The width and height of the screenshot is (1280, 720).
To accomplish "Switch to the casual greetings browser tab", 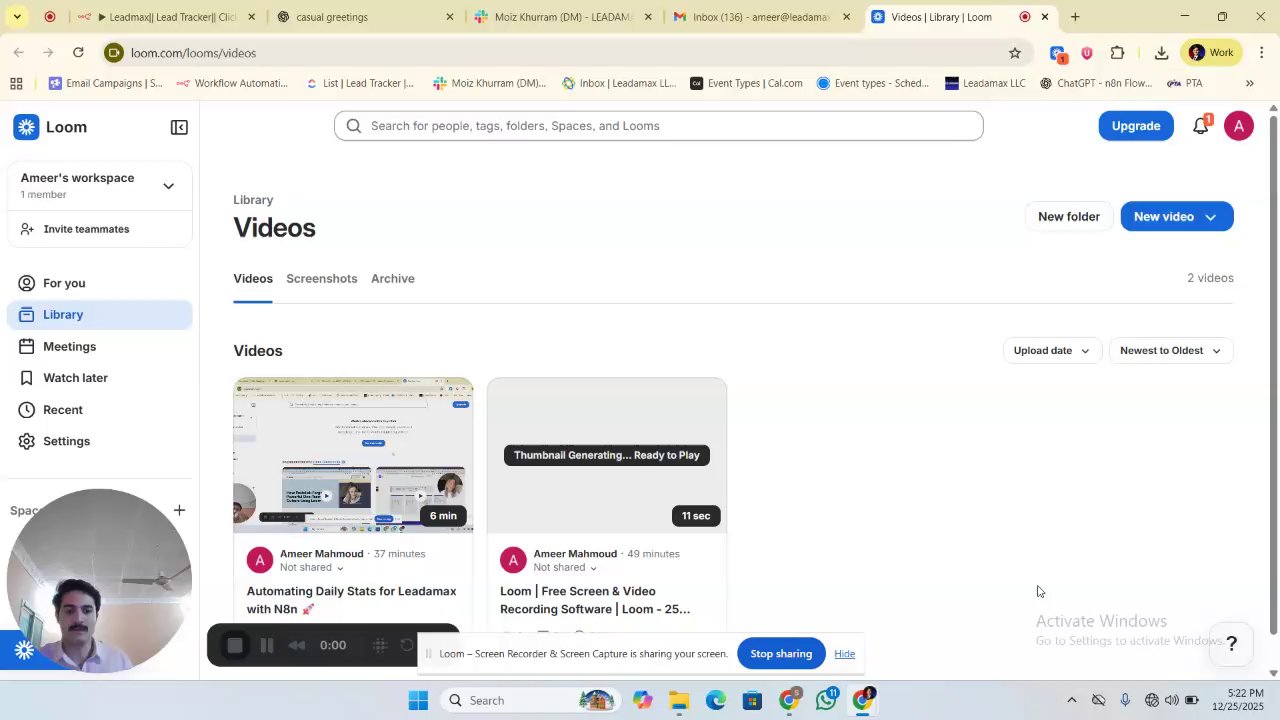I will (365, 17).
